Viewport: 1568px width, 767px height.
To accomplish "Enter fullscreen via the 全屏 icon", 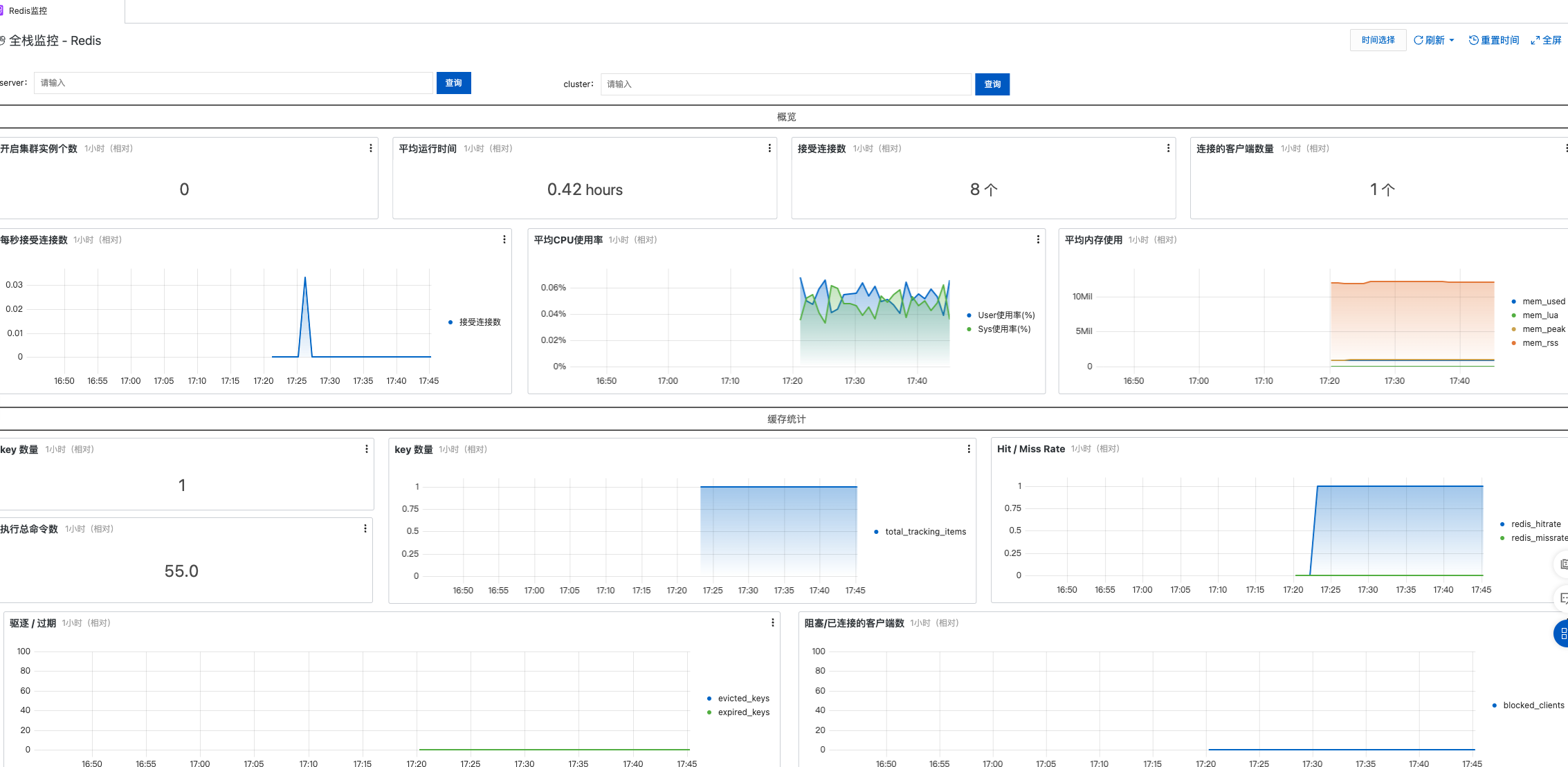I will pyautogui.click(x=1535, y=39).
